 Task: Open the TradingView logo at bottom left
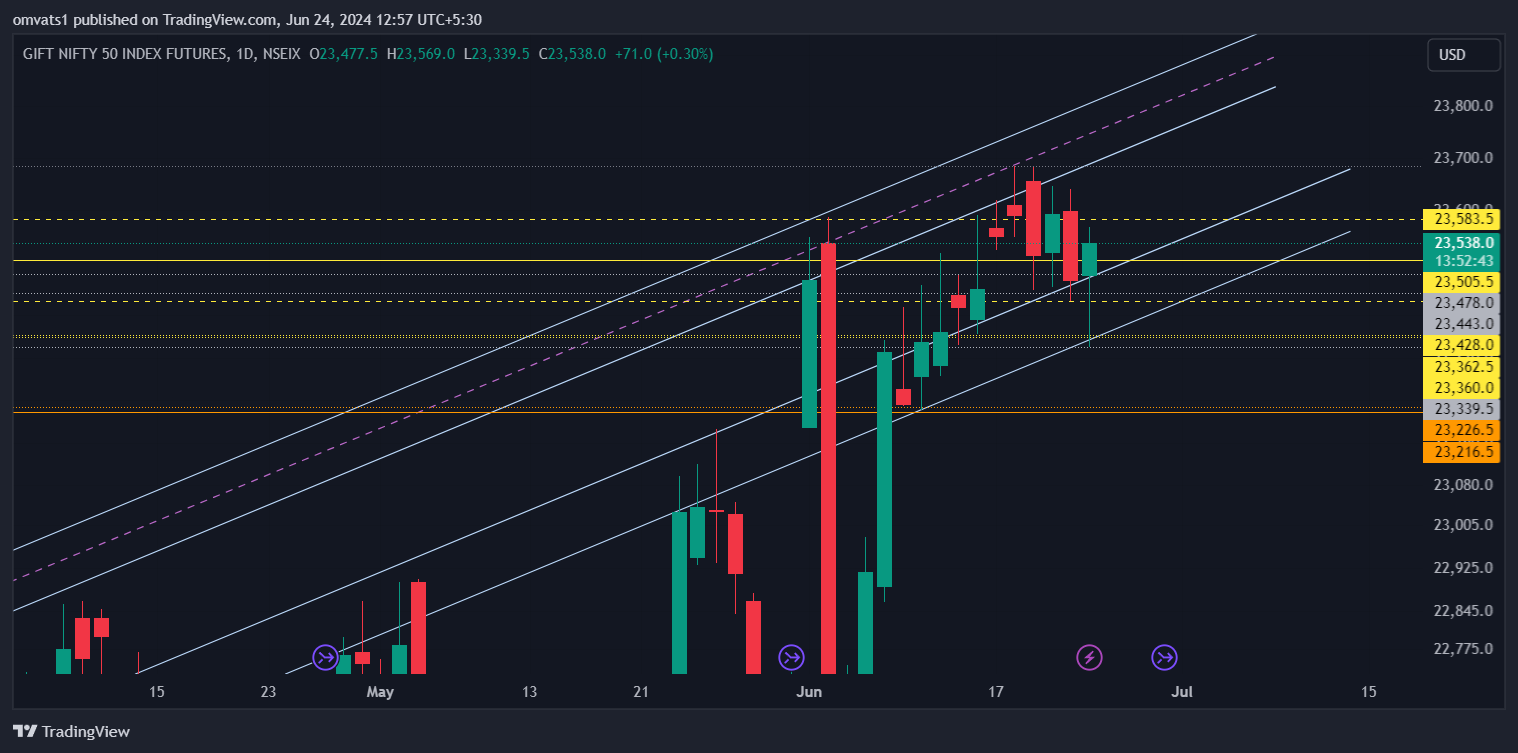71,731
